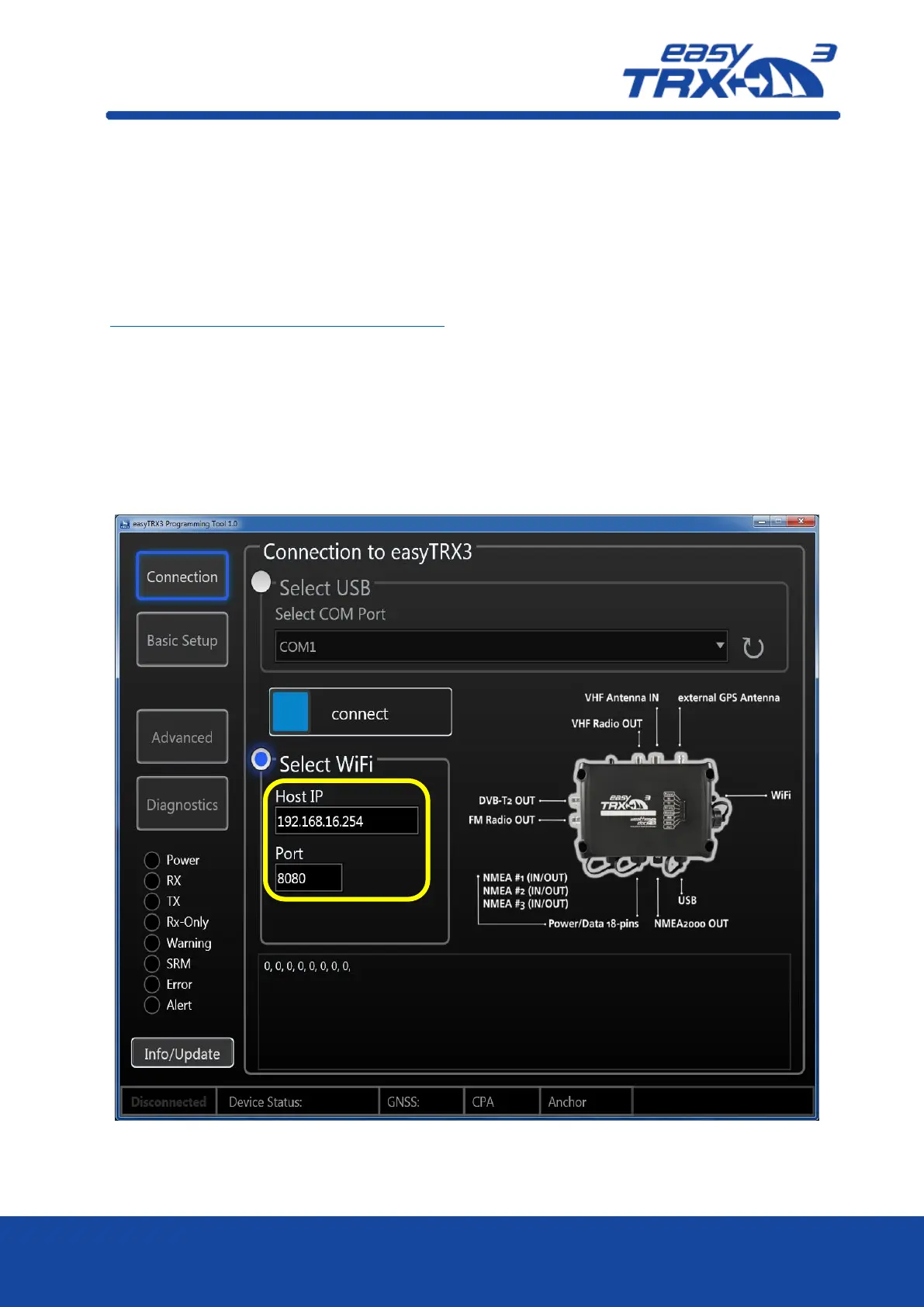Select the USB connection radio button
This screenshot has height=1307, width=924.
point(261,581)
